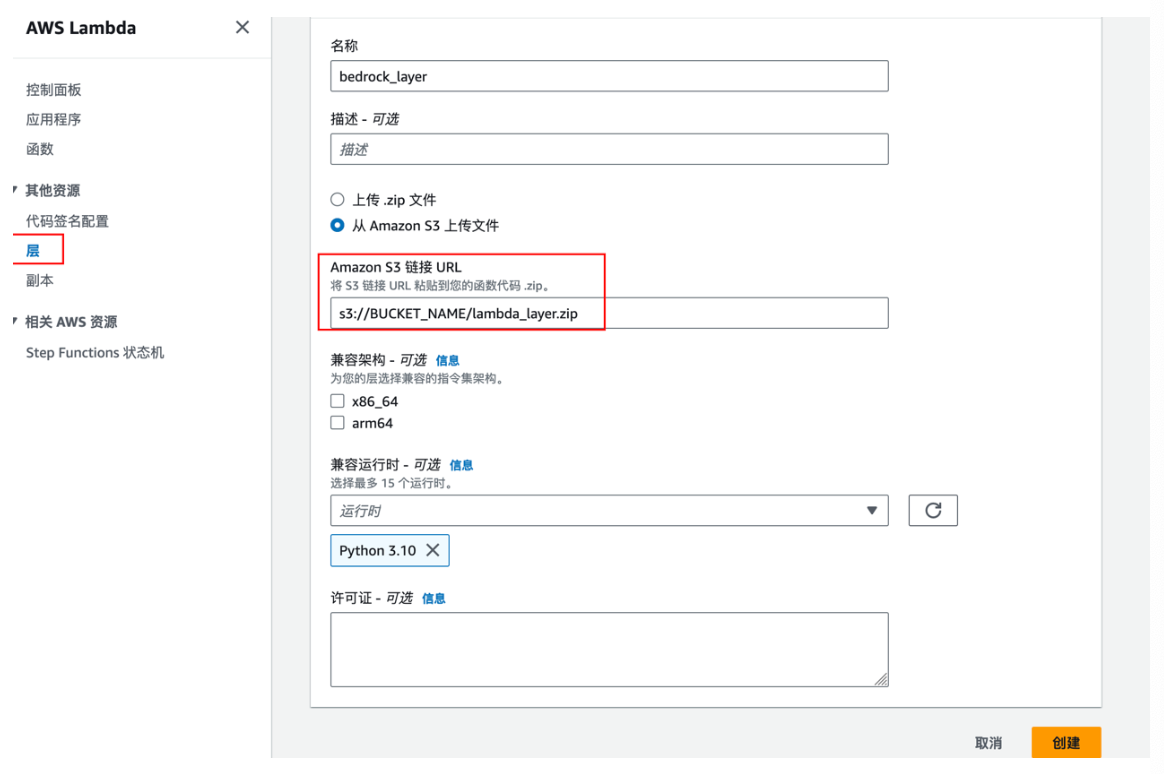Click the refresh runtimes icon button
Viewport: 1164px width, 774px height.
click(x=932, y=511)
